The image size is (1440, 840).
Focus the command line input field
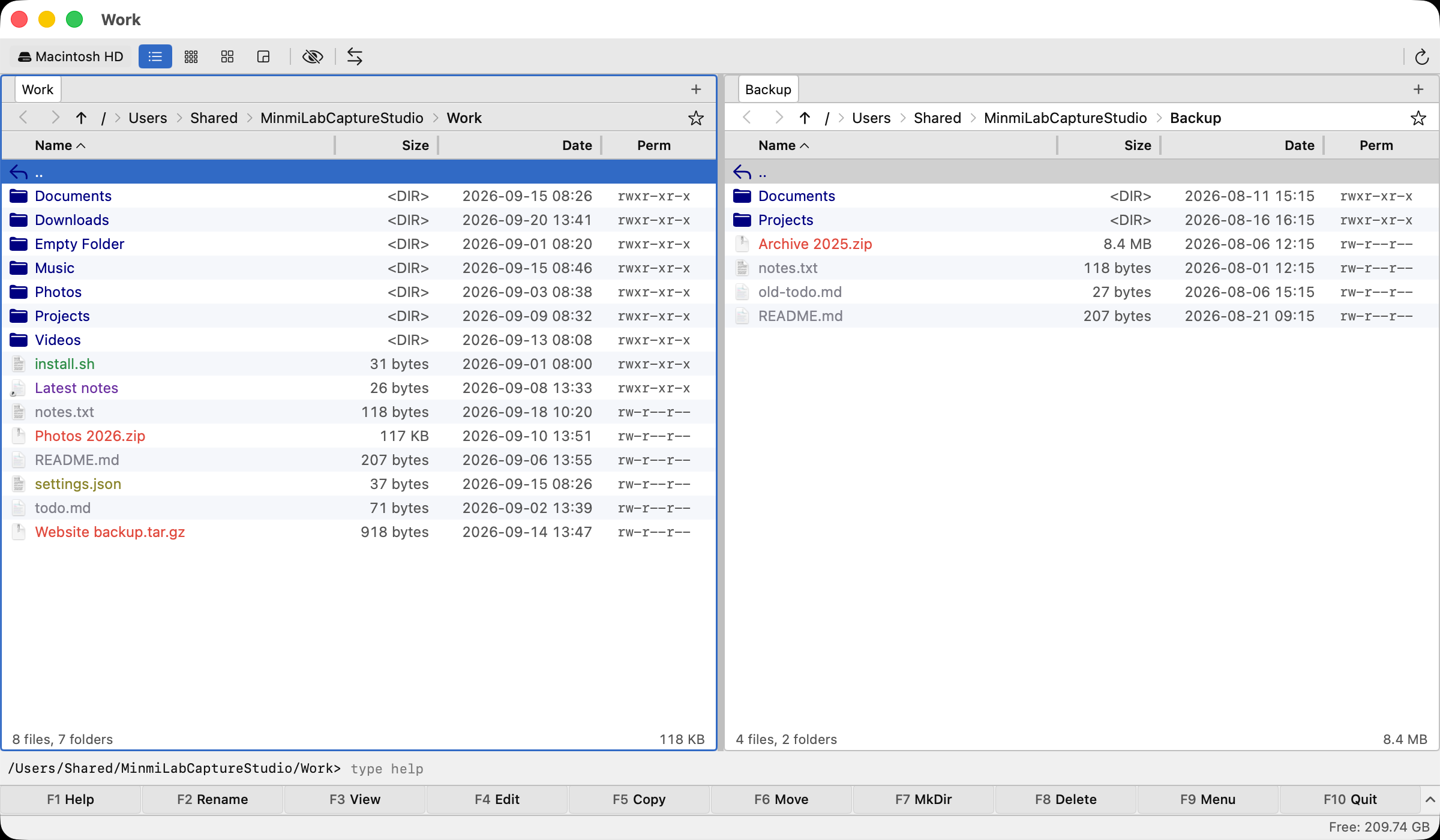891,769
